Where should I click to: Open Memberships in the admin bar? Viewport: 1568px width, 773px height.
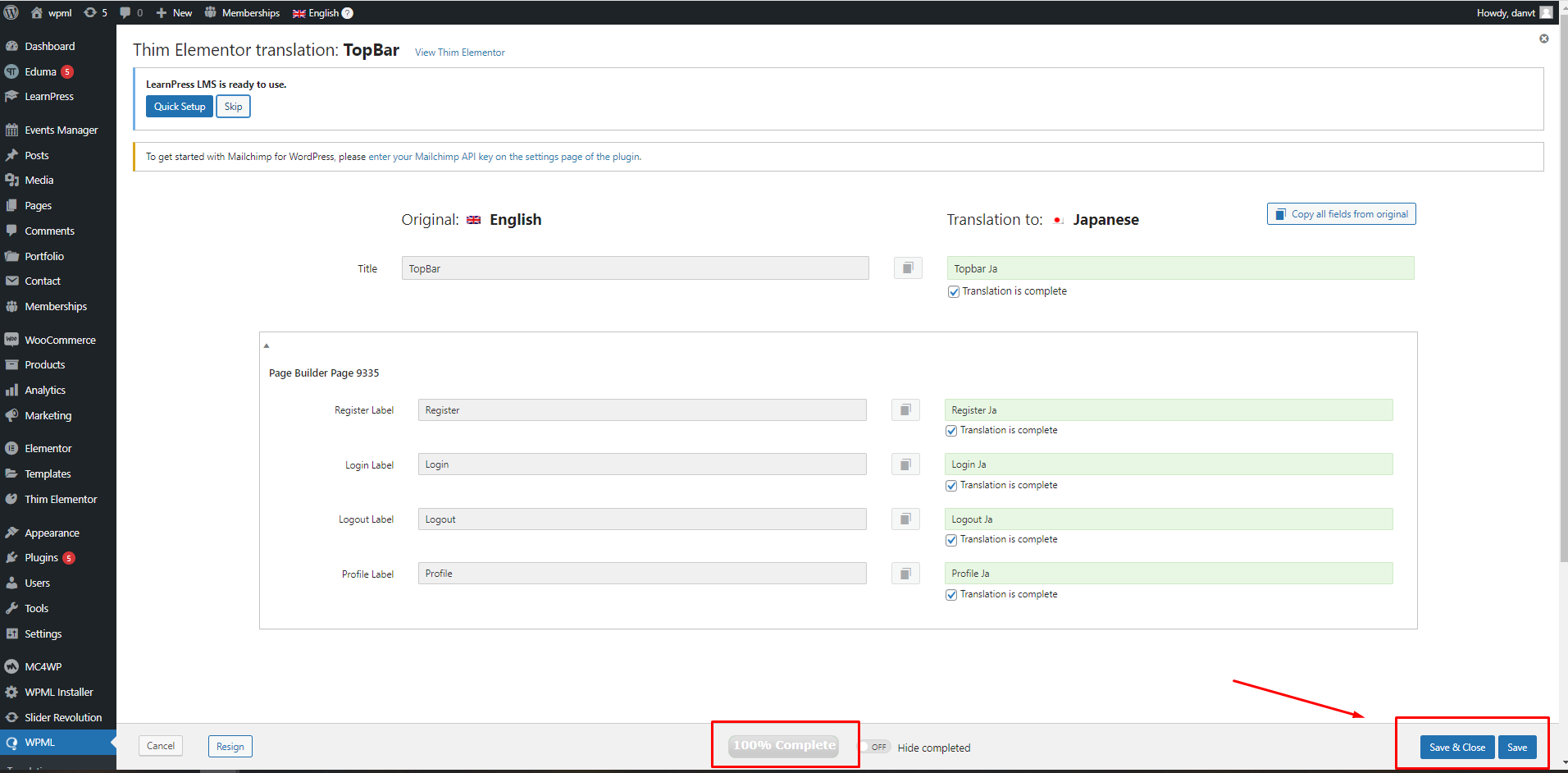(242, 13)
